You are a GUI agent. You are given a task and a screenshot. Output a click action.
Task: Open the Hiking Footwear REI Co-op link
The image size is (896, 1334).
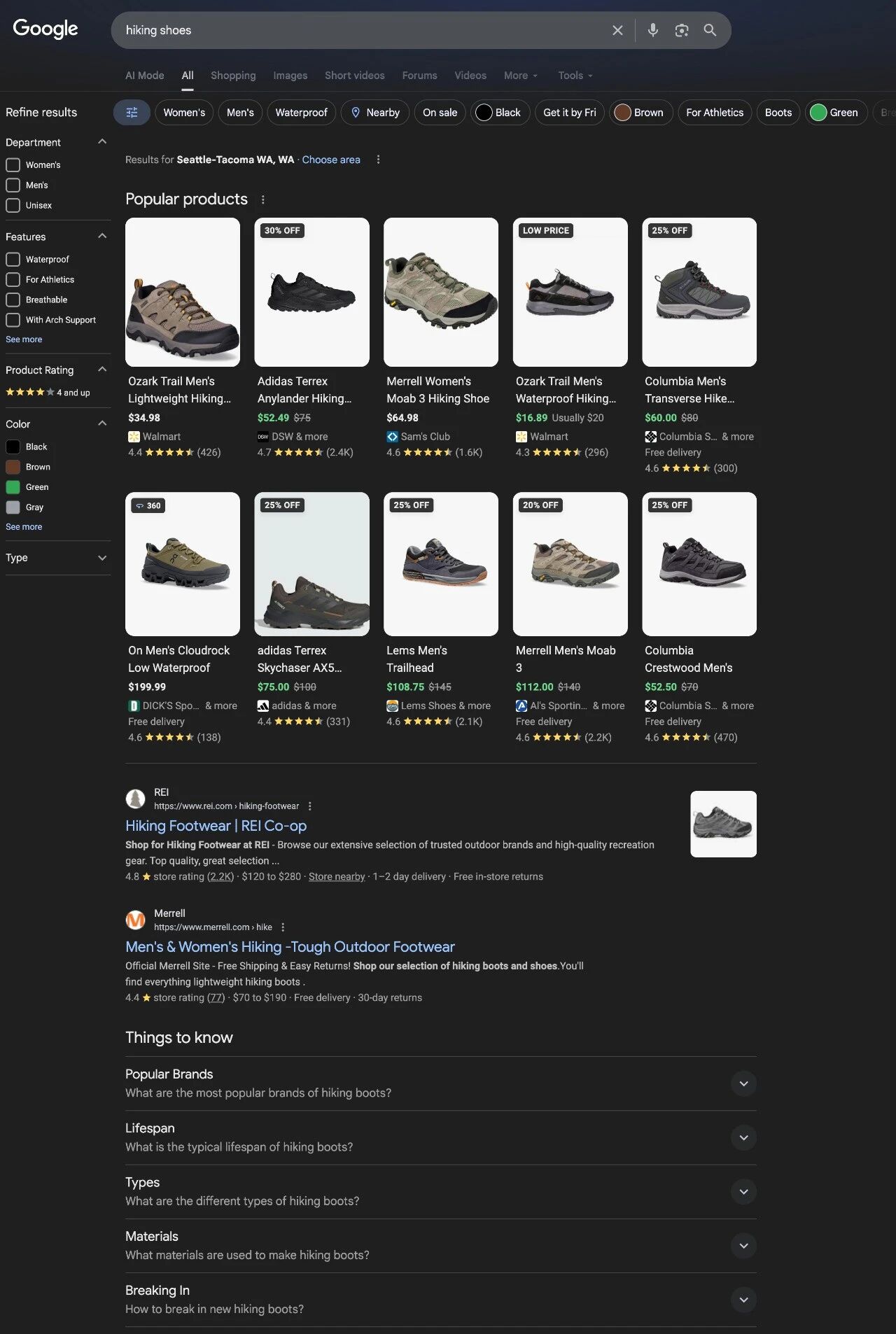point(216,826)
